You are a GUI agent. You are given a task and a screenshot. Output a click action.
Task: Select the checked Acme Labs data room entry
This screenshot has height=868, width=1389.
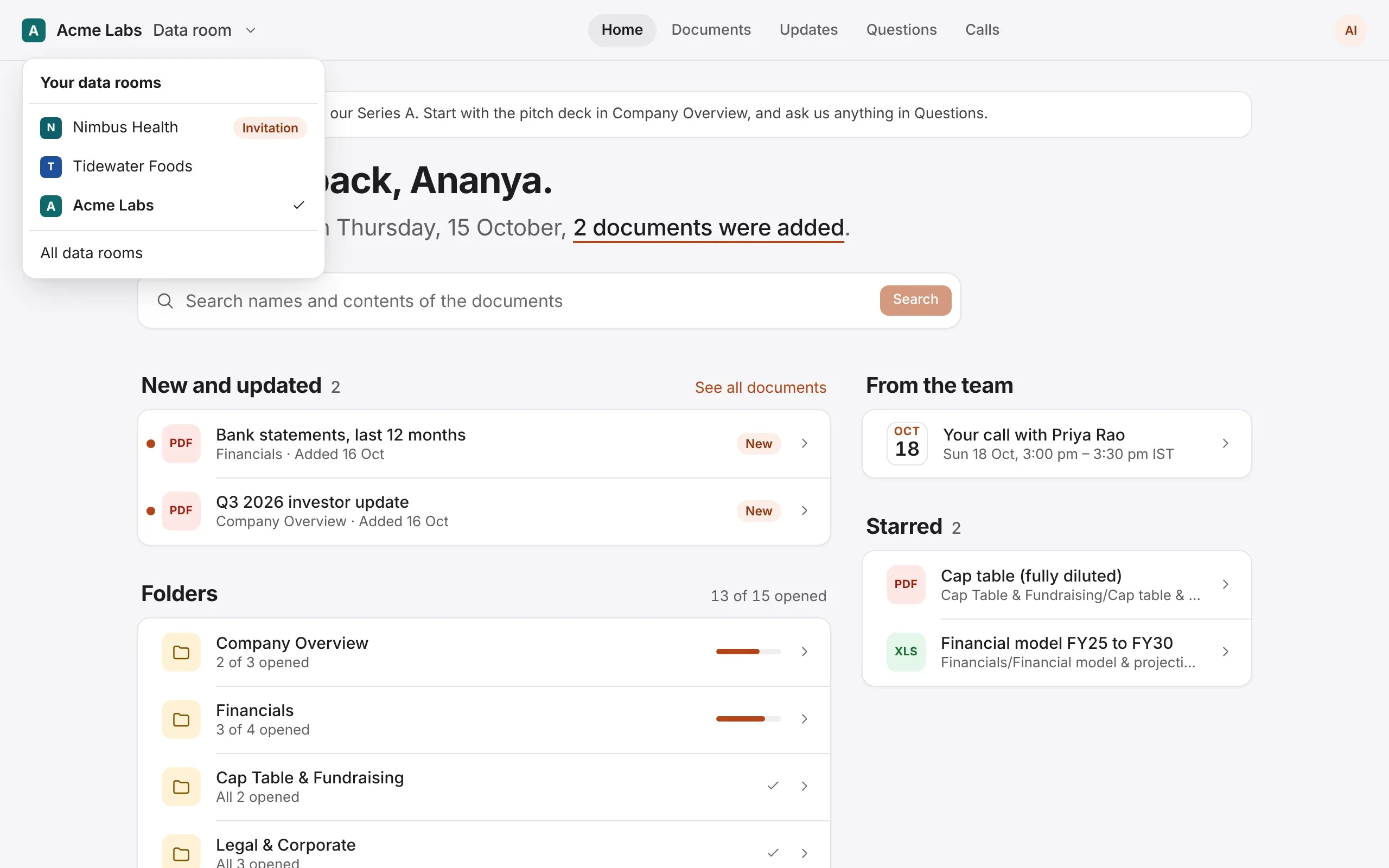(173, 206)
